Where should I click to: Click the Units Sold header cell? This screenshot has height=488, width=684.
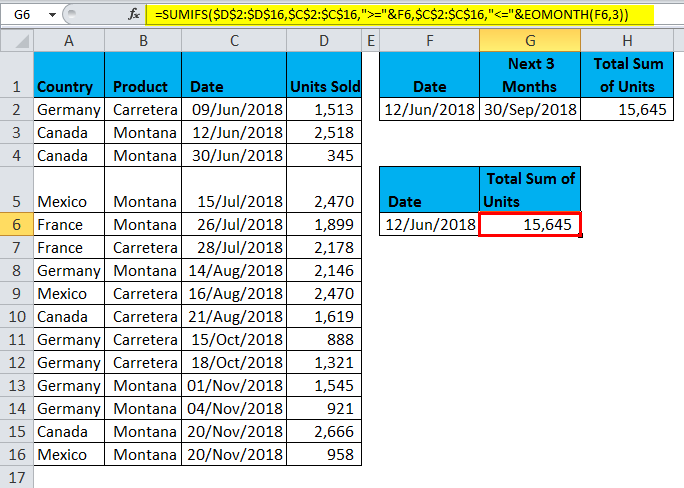(324, 75)
